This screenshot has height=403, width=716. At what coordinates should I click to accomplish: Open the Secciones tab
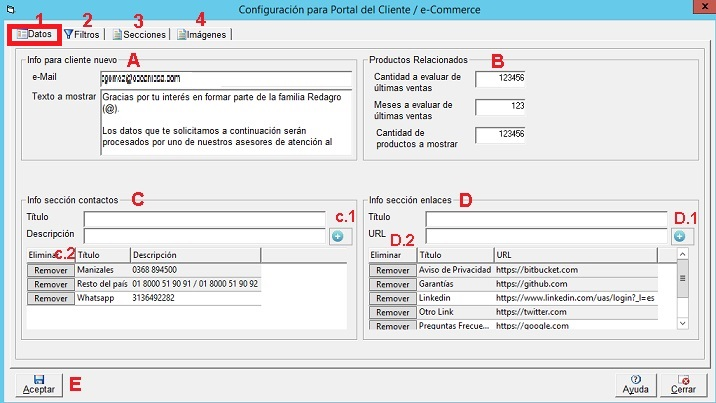coord(139,34)
